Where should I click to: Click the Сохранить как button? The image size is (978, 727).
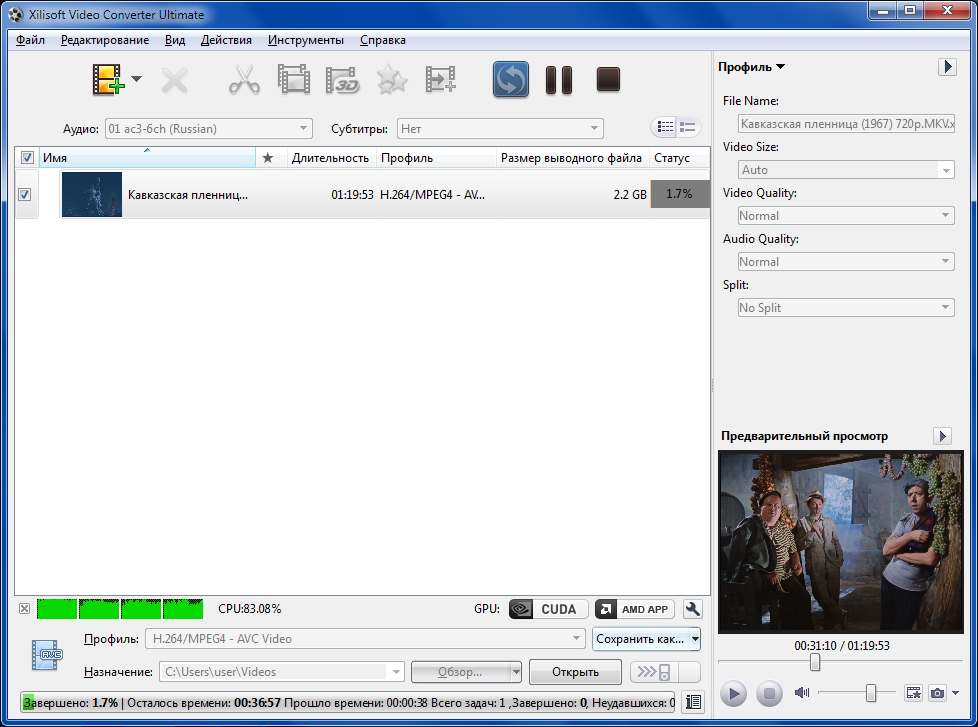coord(640,639)
